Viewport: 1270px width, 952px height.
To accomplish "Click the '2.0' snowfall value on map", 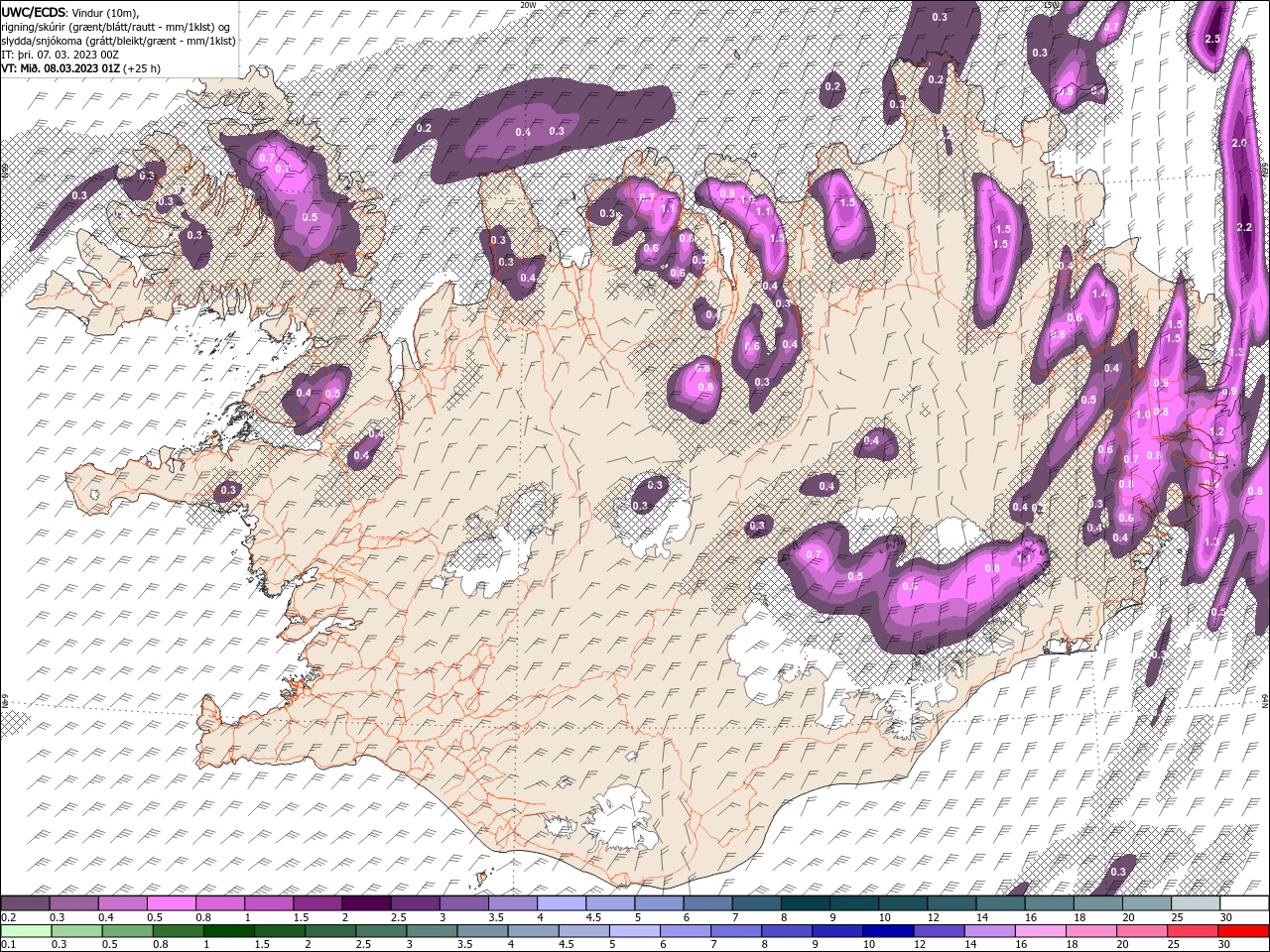I will [1238, 144].
